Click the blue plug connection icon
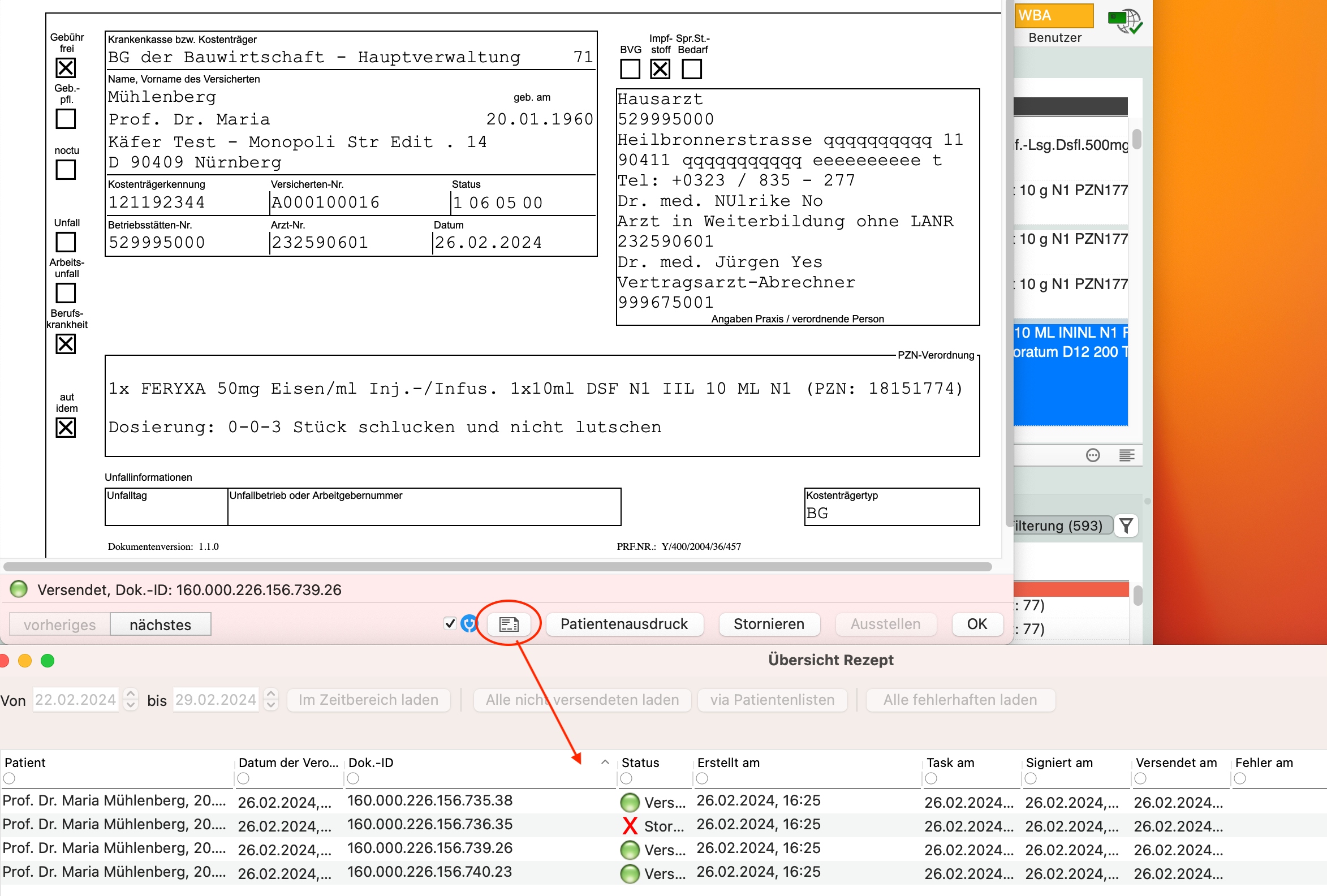The image size is (1327, 896). pyautogui.click(x=469, y=623)
